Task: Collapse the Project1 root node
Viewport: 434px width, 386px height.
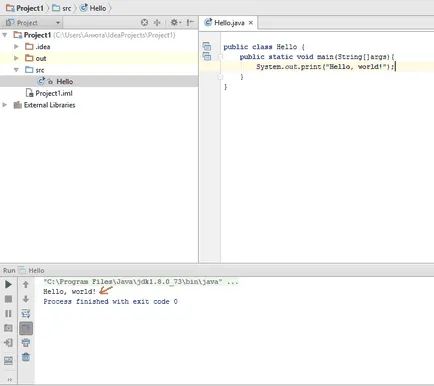Action: [x=5, y=35]
